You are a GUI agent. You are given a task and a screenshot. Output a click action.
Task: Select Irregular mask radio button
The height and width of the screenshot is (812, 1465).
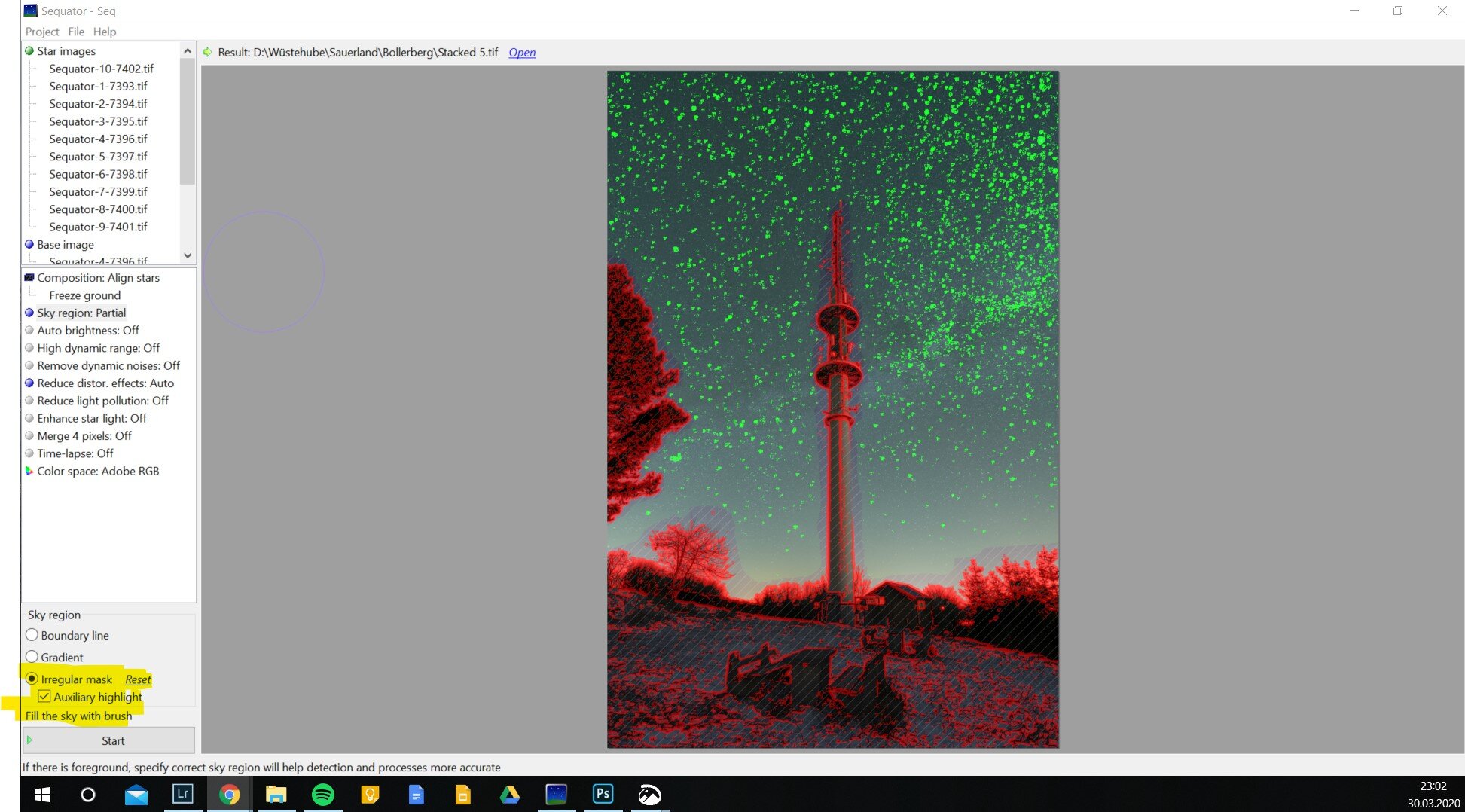coord(32,679)
